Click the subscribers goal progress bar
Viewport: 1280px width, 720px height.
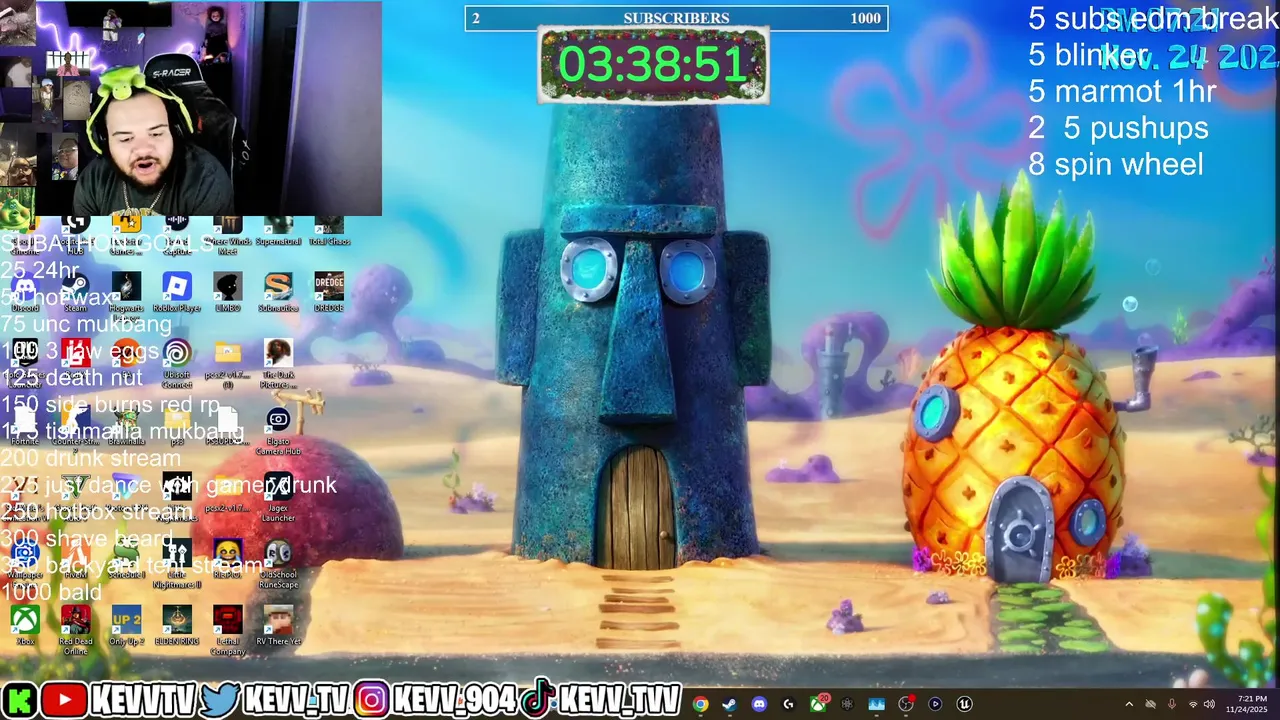coord(676,18)
